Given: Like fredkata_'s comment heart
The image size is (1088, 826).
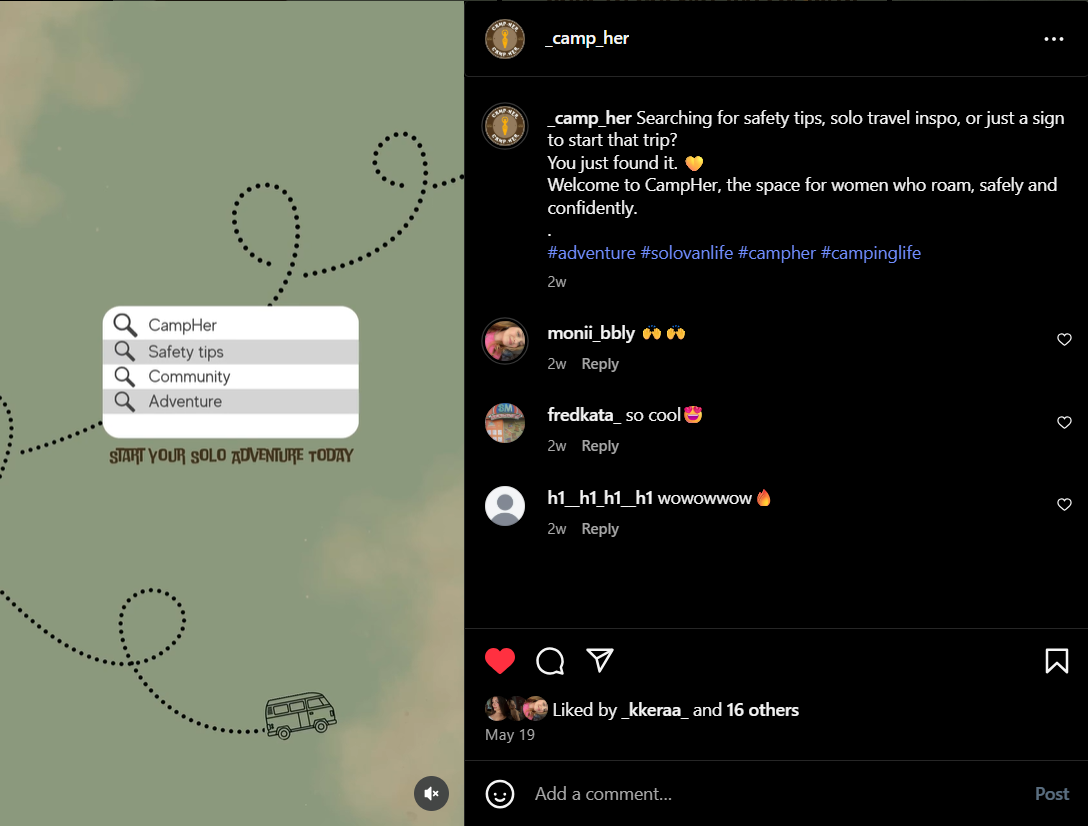Looking at the screenshot, I should [x=1064, y=422].
